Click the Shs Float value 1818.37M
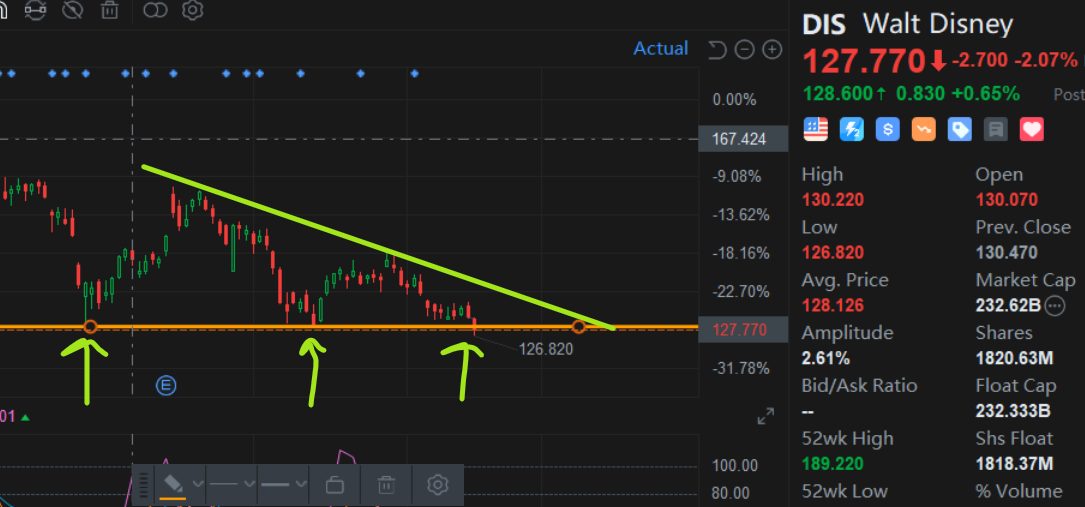1085x507 pixels. point(1014,463)
